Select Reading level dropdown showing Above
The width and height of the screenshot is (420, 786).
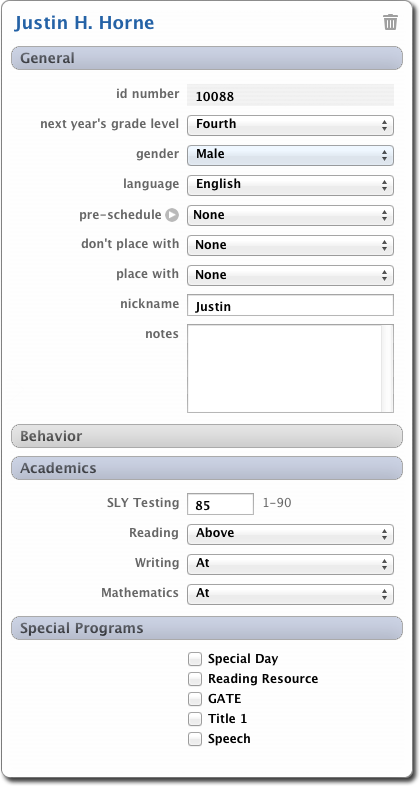point(290,534)
